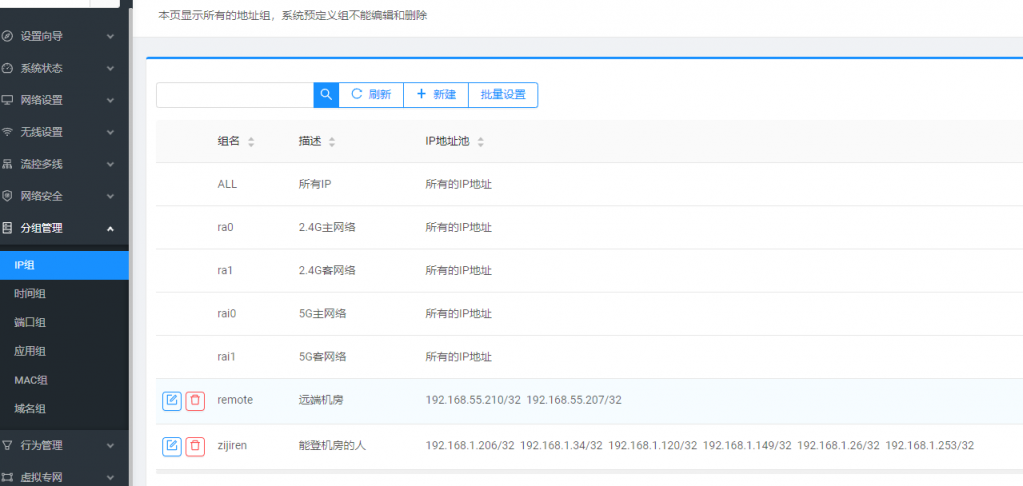The image size is (1023, 486).
Task: Click the 行为管理 filter icon
Action: [7, 446]
